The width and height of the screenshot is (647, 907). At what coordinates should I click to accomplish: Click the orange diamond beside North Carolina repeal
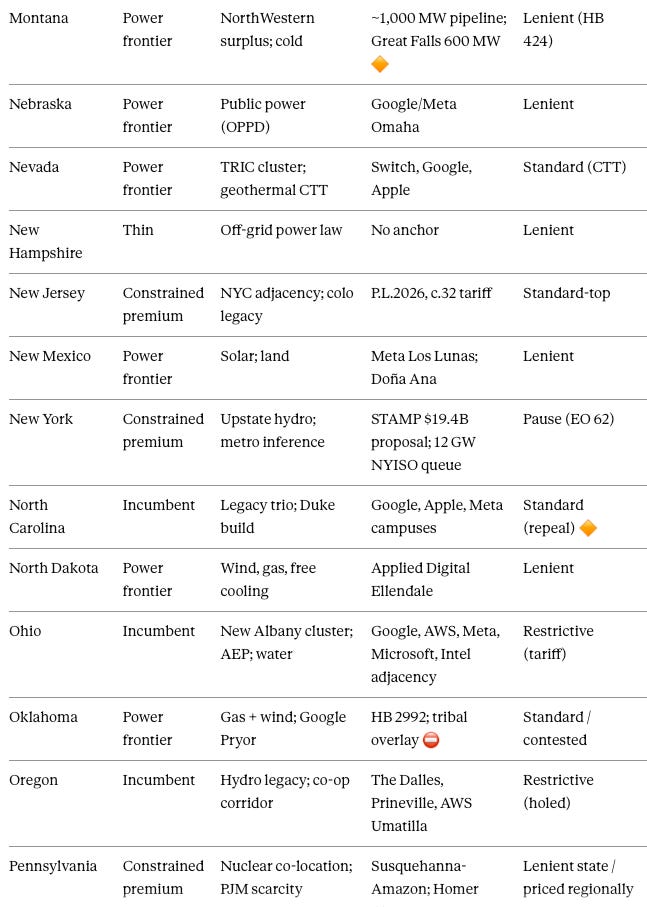[588, 528]
